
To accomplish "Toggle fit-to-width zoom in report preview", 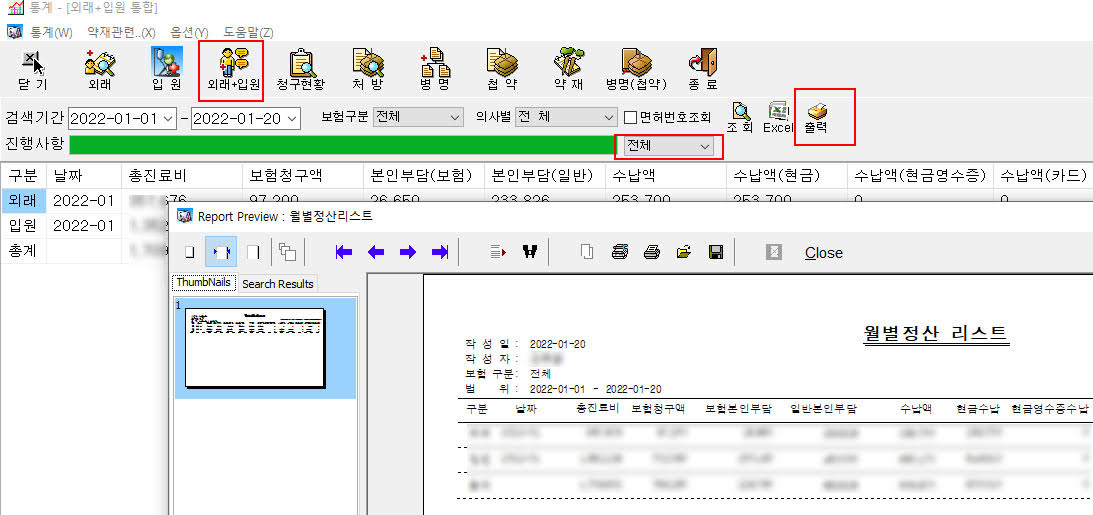I will [x=220, y=253].
